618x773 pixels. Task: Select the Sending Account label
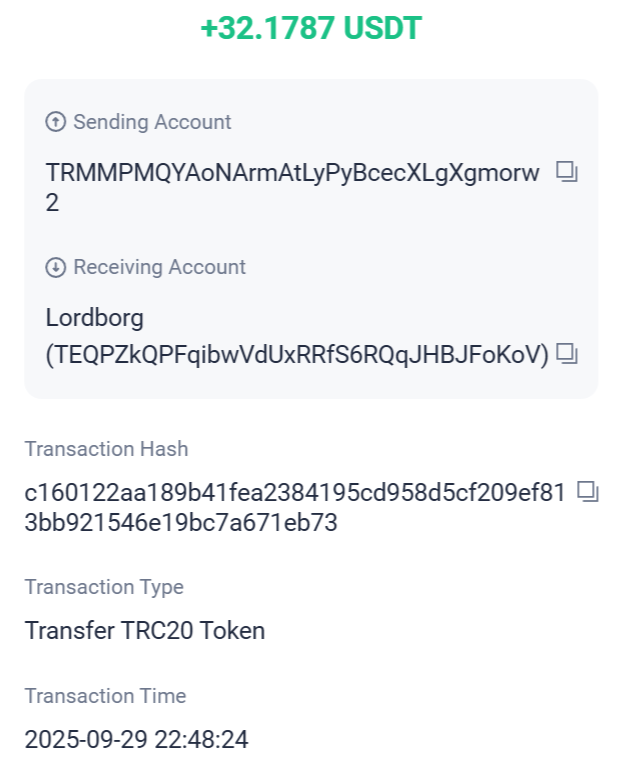coord(152,122)
